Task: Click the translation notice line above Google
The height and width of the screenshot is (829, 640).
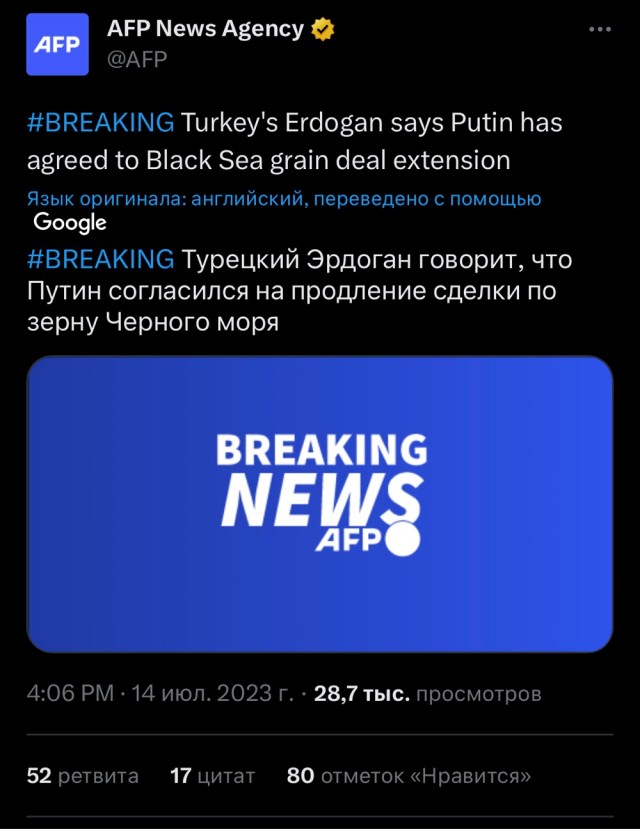Action: coord(283,198)
